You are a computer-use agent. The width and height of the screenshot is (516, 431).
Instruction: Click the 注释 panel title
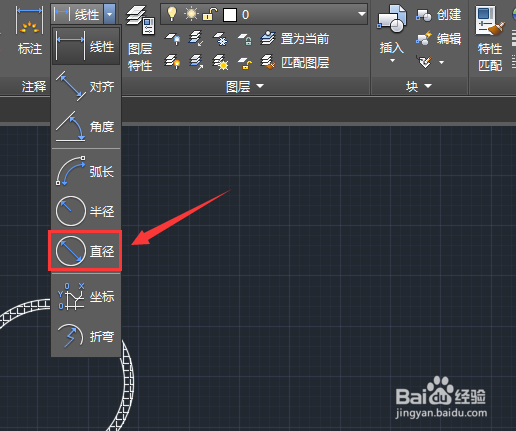coord(34,86)
